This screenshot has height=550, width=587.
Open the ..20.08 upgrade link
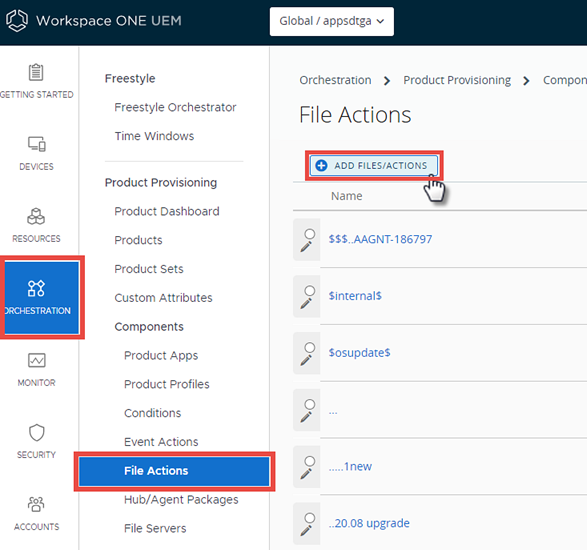[369, 523]
